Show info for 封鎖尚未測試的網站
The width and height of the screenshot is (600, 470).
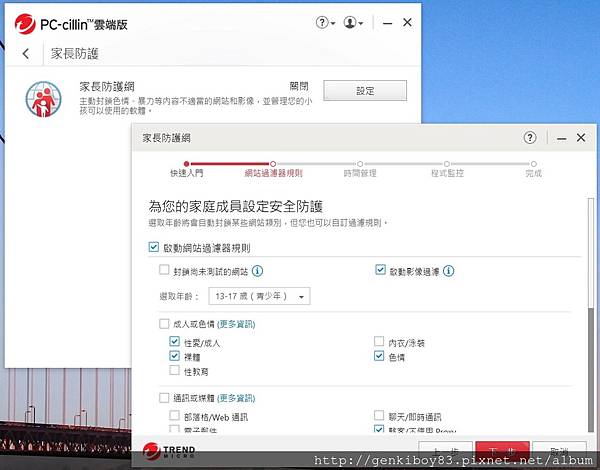(x=257, y=271)
